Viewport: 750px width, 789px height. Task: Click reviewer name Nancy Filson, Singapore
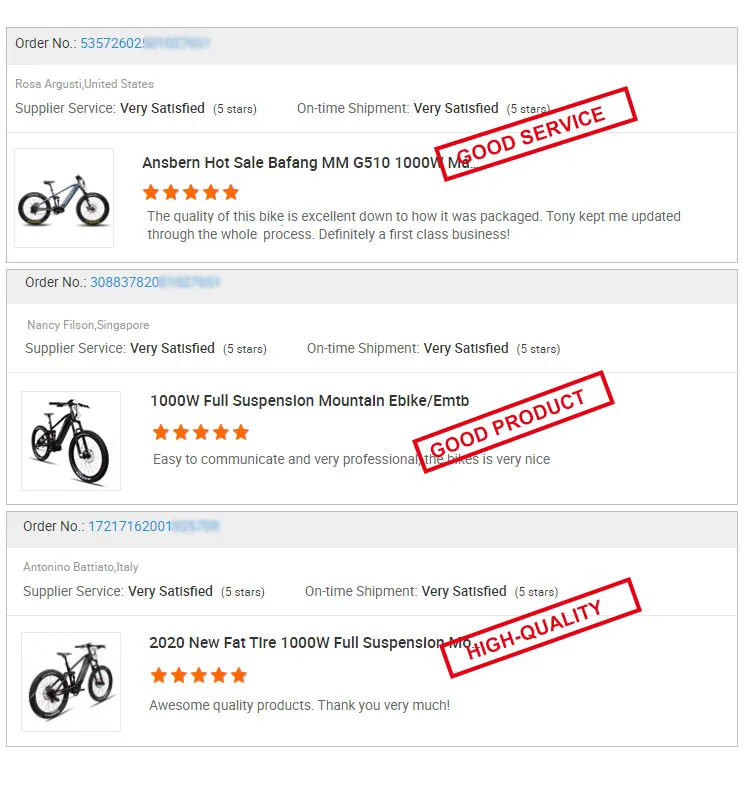coord(88,325)
